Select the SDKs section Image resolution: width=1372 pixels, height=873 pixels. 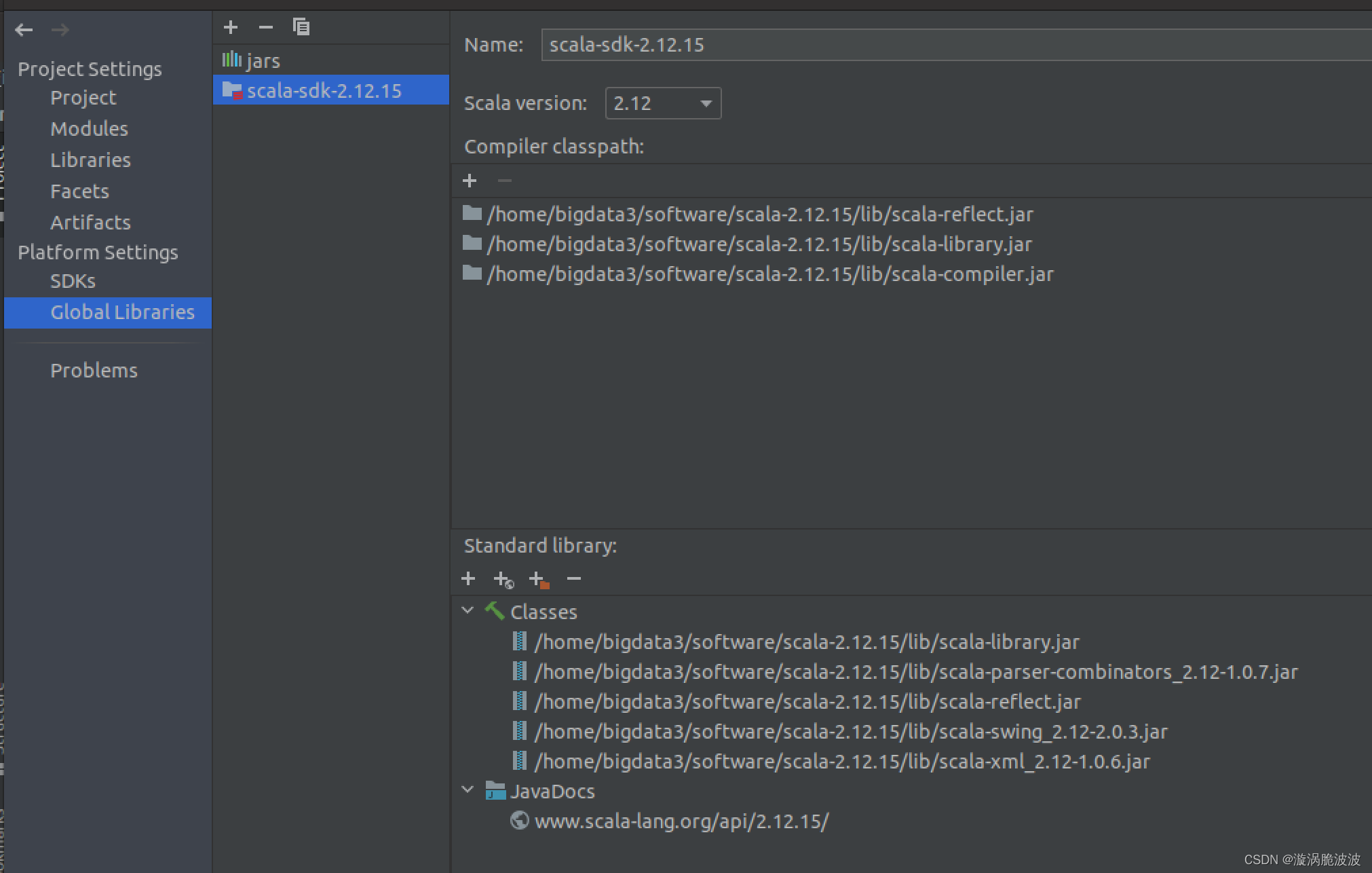coord(71,280)
